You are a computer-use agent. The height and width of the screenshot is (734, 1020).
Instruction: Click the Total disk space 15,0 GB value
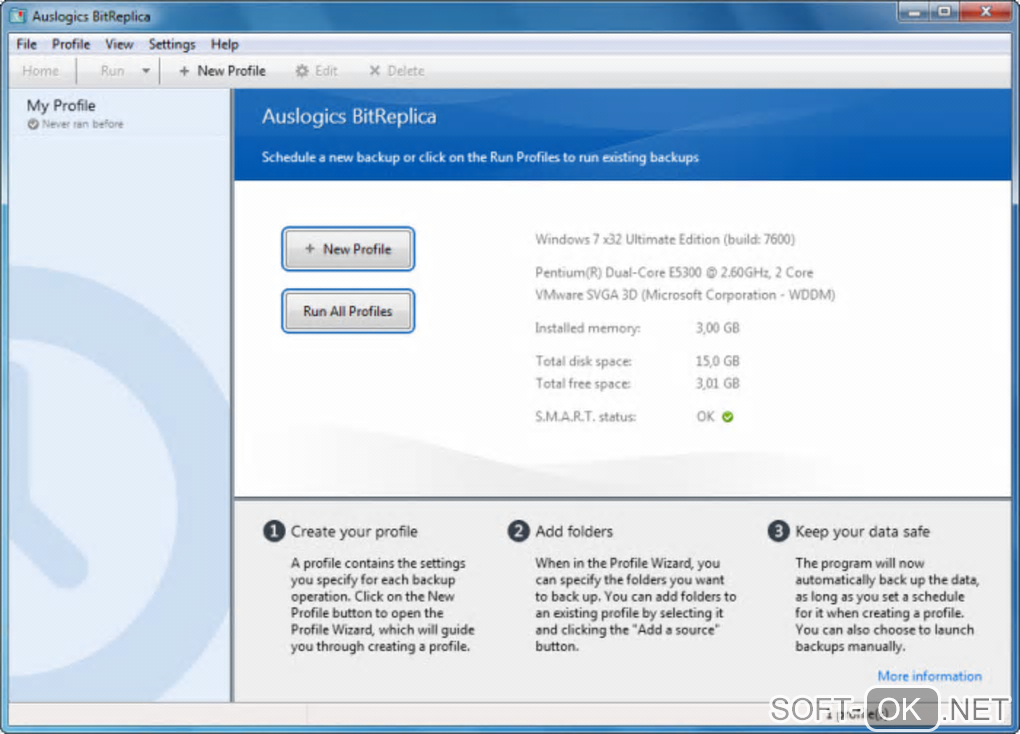718,361
